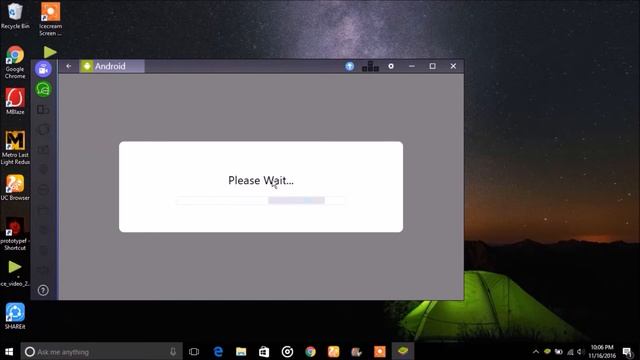The height and width of the screenshot is (360, 640).
Task: Open Microsoft Edge from taskbar
Action: coord(218,351)
